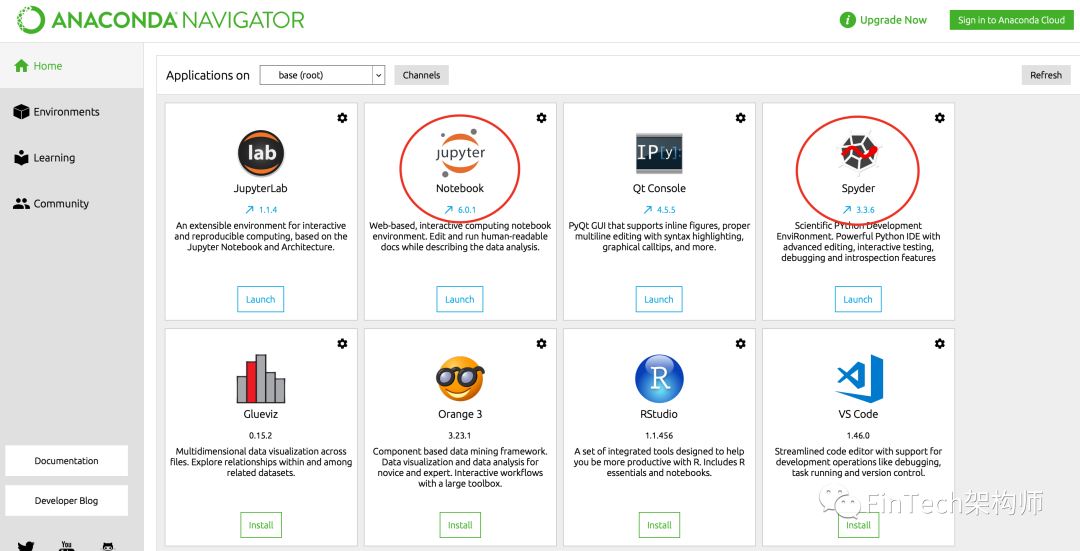The width and height of the screenshot is (1080, 551).
Task: Open the gear options on RStudio tile
Action: 740,344
